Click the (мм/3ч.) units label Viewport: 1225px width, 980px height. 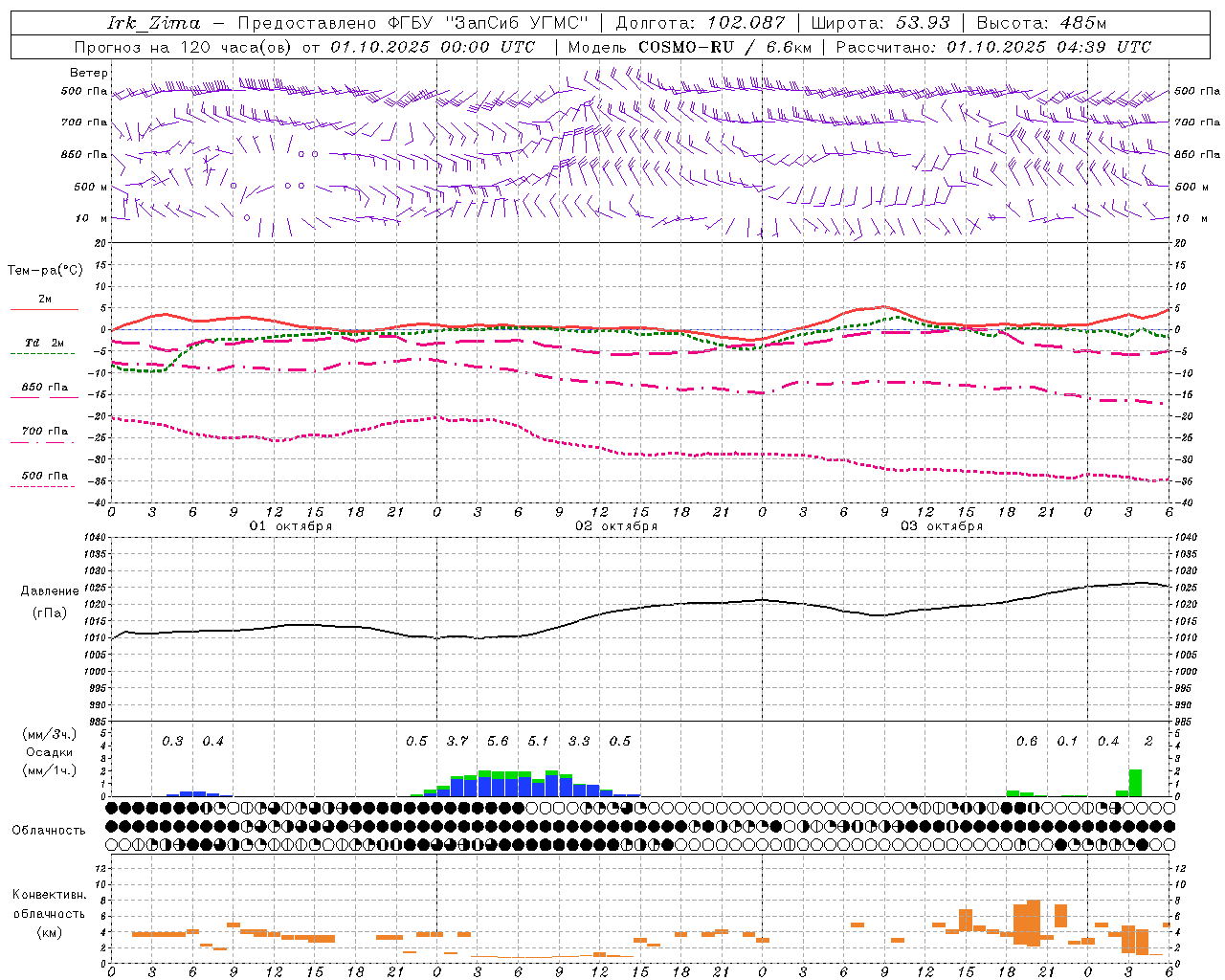tap(49, 734)
